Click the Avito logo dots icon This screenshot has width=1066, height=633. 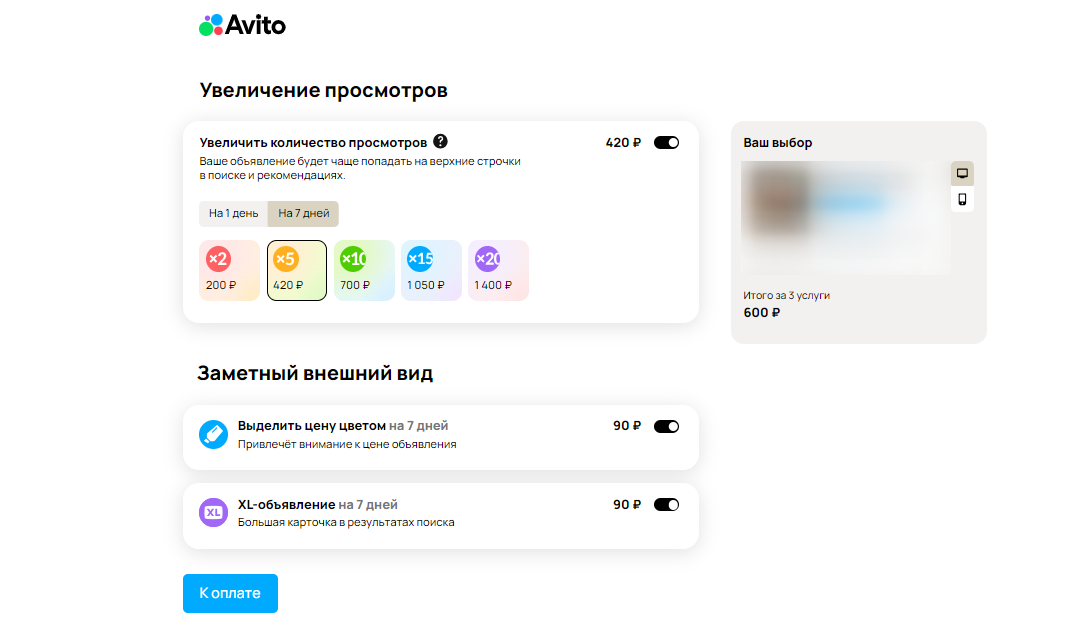(209, 24)
